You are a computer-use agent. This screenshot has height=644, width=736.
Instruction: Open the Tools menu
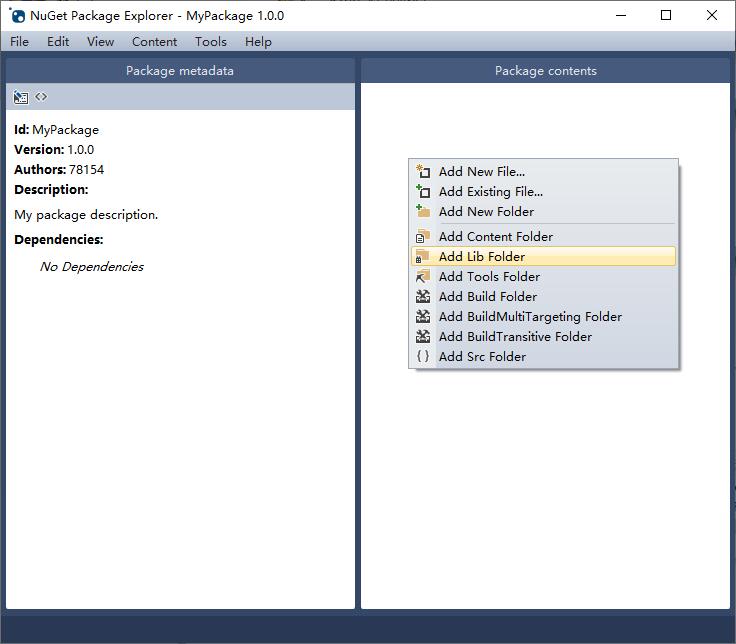(211, 42)
